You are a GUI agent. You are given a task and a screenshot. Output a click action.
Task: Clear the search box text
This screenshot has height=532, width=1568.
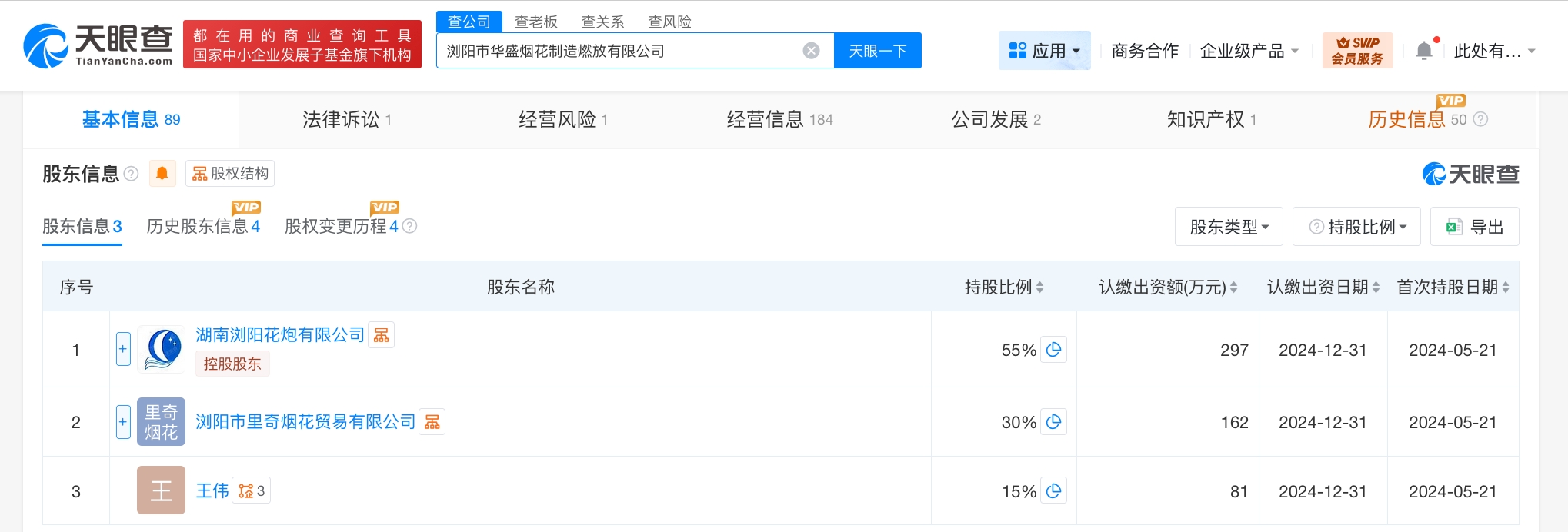click(x=811, y=51)
